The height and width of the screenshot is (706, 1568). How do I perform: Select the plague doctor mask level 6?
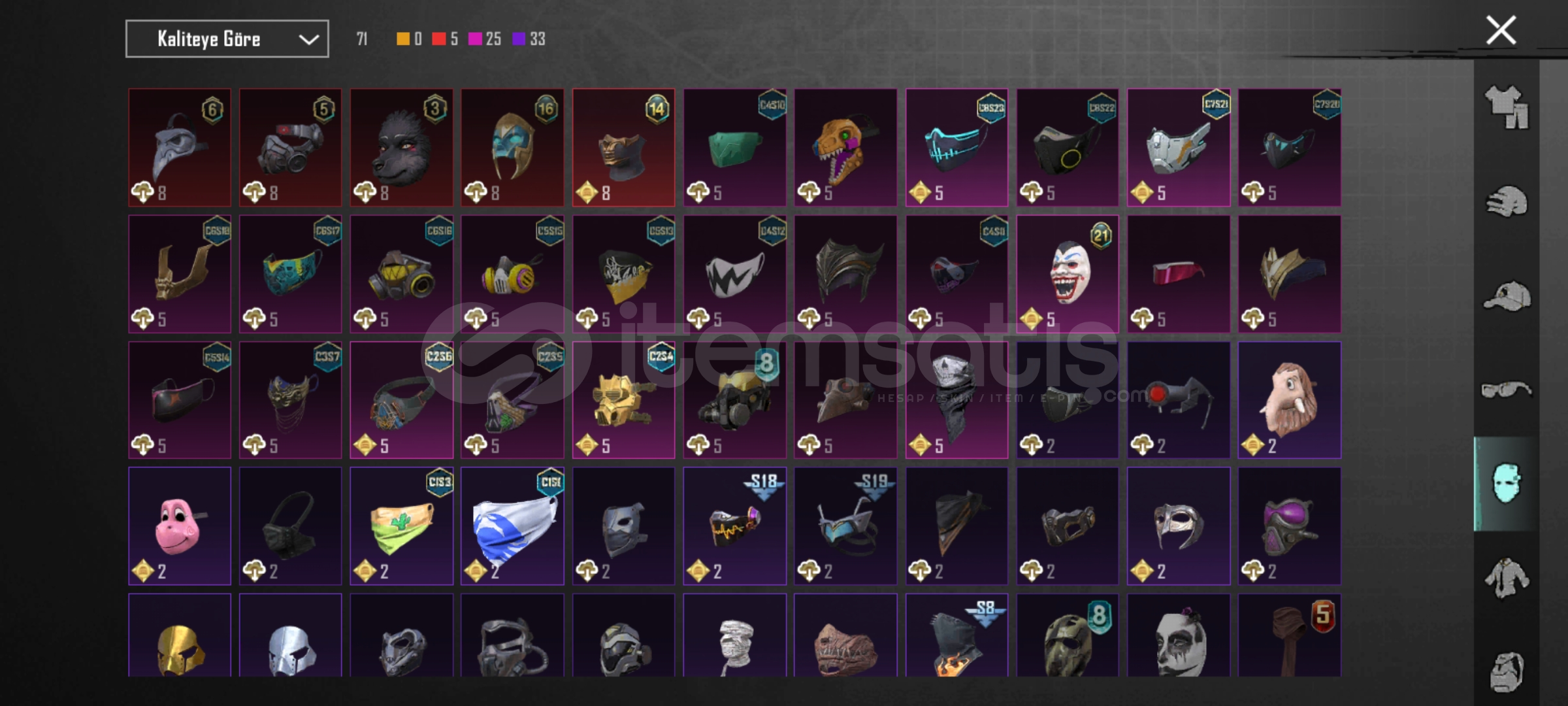click(x=180, y=148)
